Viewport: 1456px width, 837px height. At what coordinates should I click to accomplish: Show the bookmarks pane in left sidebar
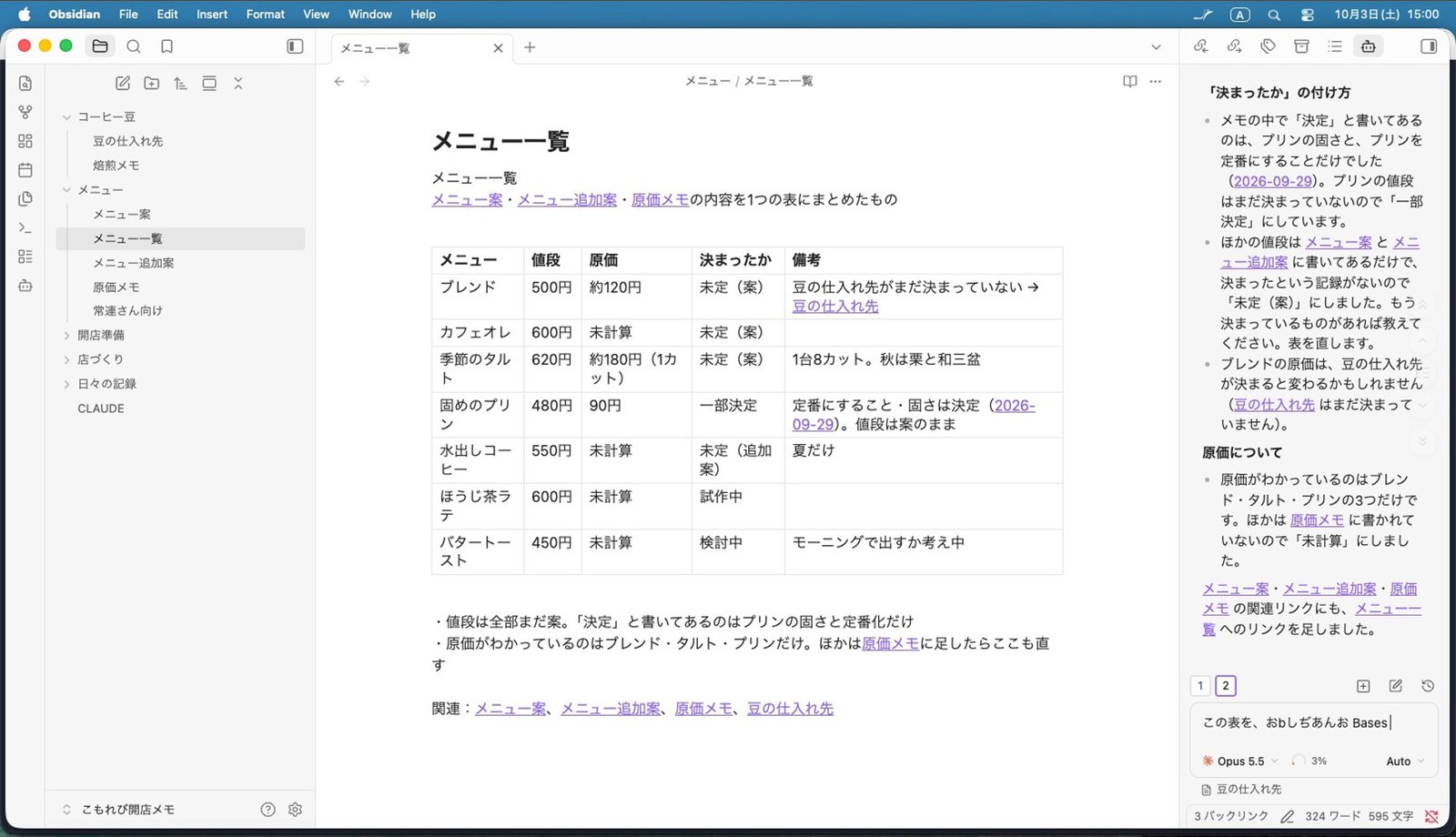click(167, 46)
